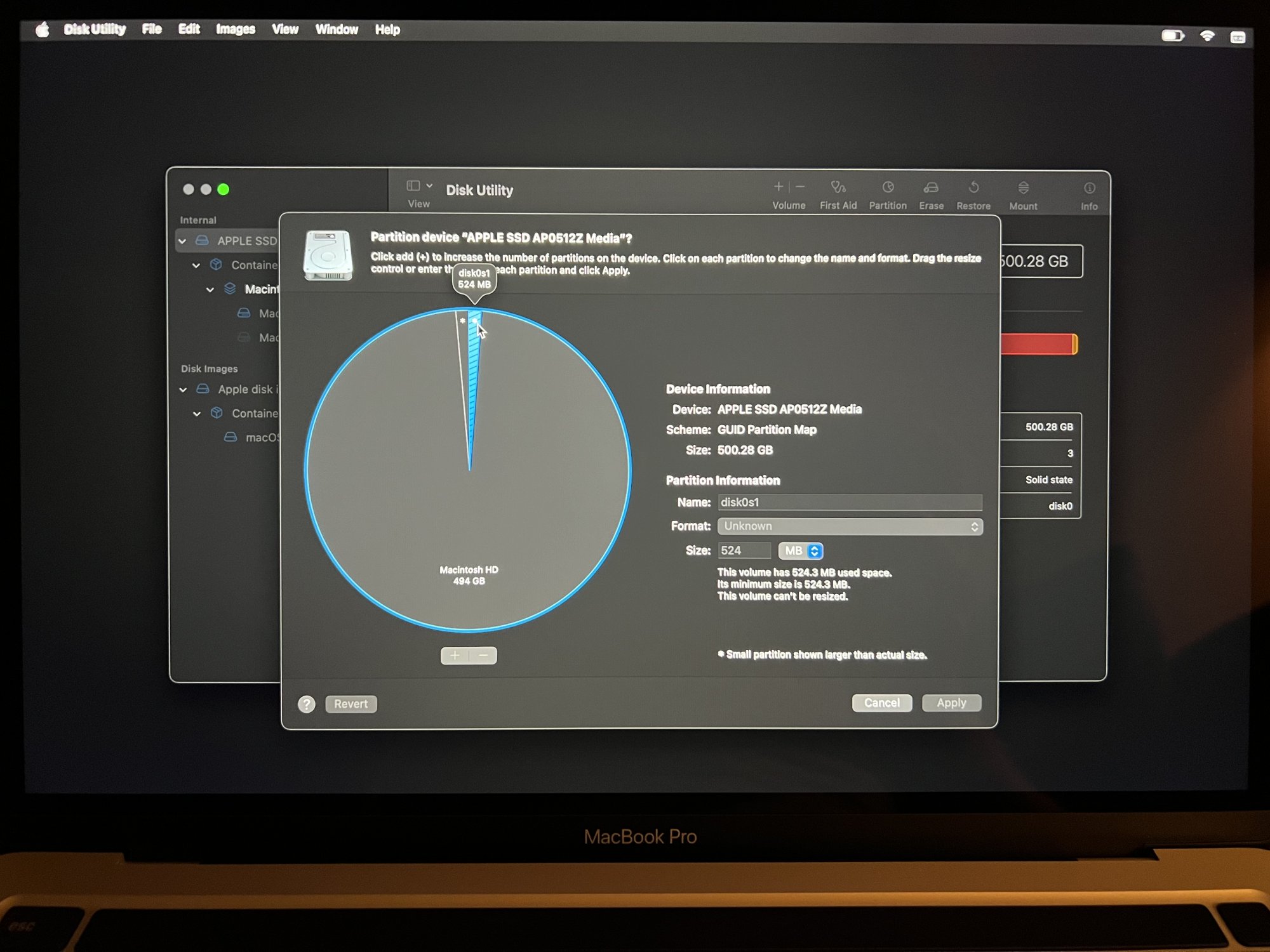Open the Disk Utility app menu

[x=95, y=29]
